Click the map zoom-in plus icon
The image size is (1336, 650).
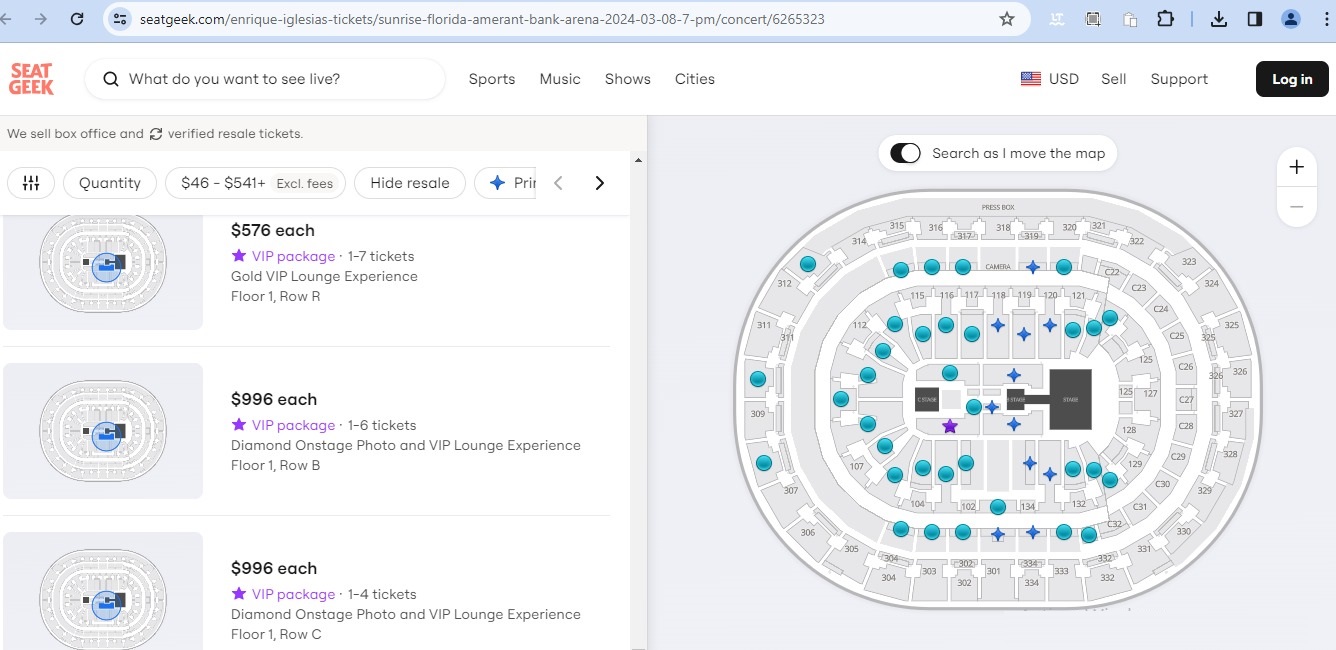(1296, 167)
